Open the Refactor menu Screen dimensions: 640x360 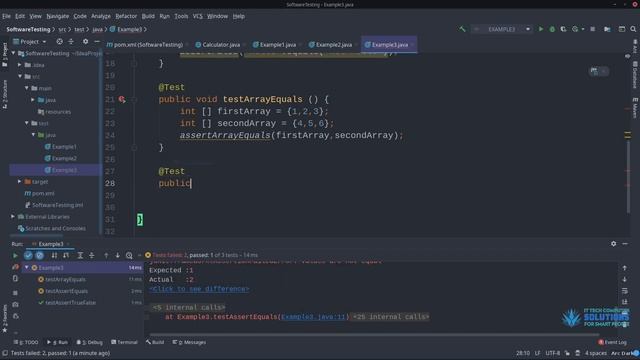coord(126,16)
